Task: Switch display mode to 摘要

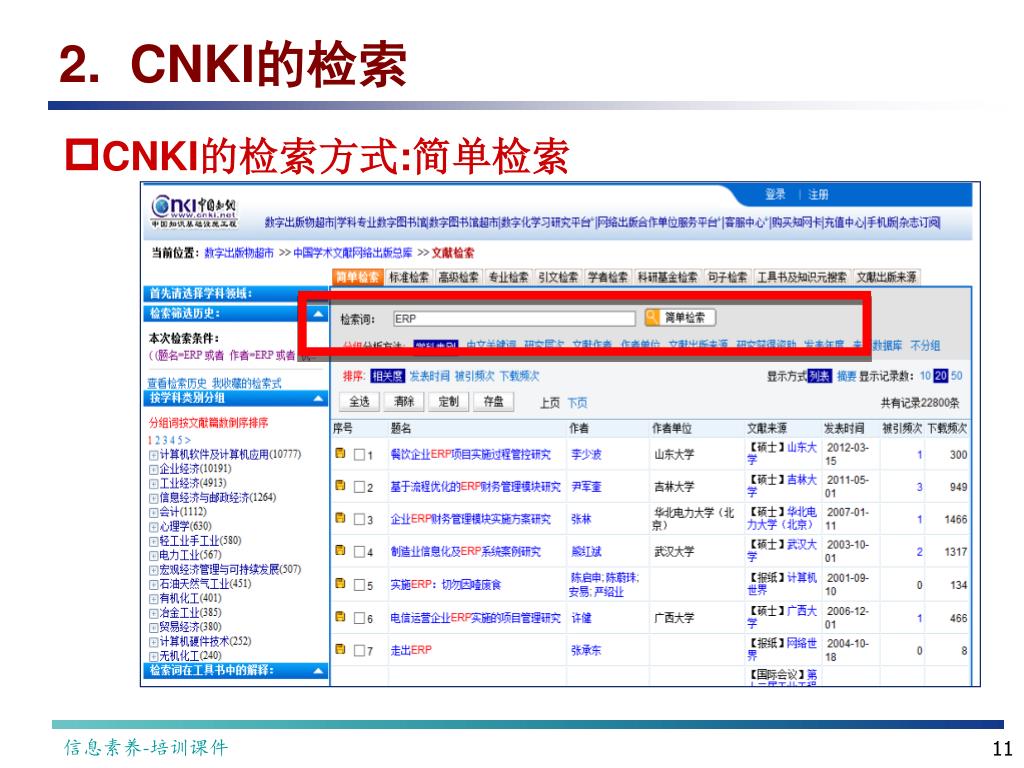Action: click(846, 376)
